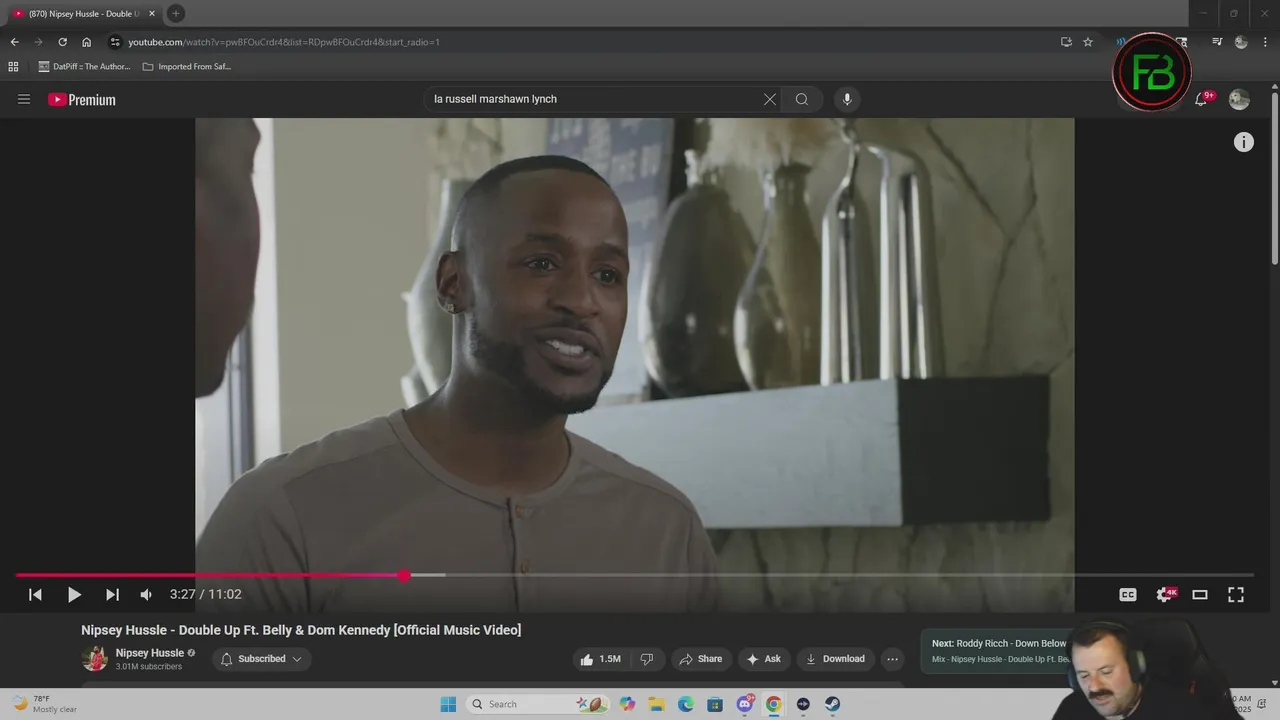Click the red playhead scrubber dot
This screenshot has height=720, width=1280.
(x=404, y=575)
